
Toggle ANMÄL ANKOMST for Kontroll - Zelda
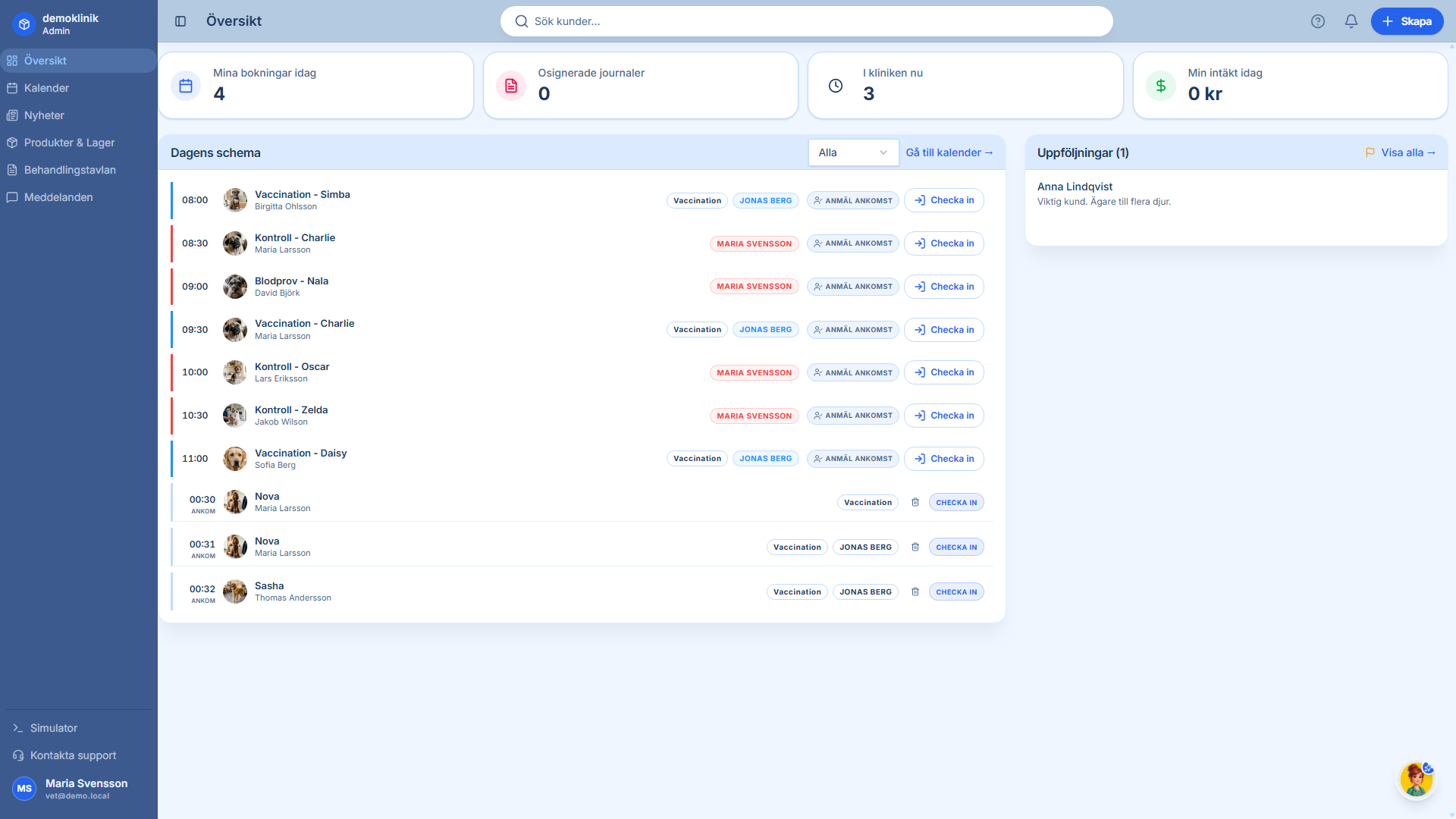[852, 415]
